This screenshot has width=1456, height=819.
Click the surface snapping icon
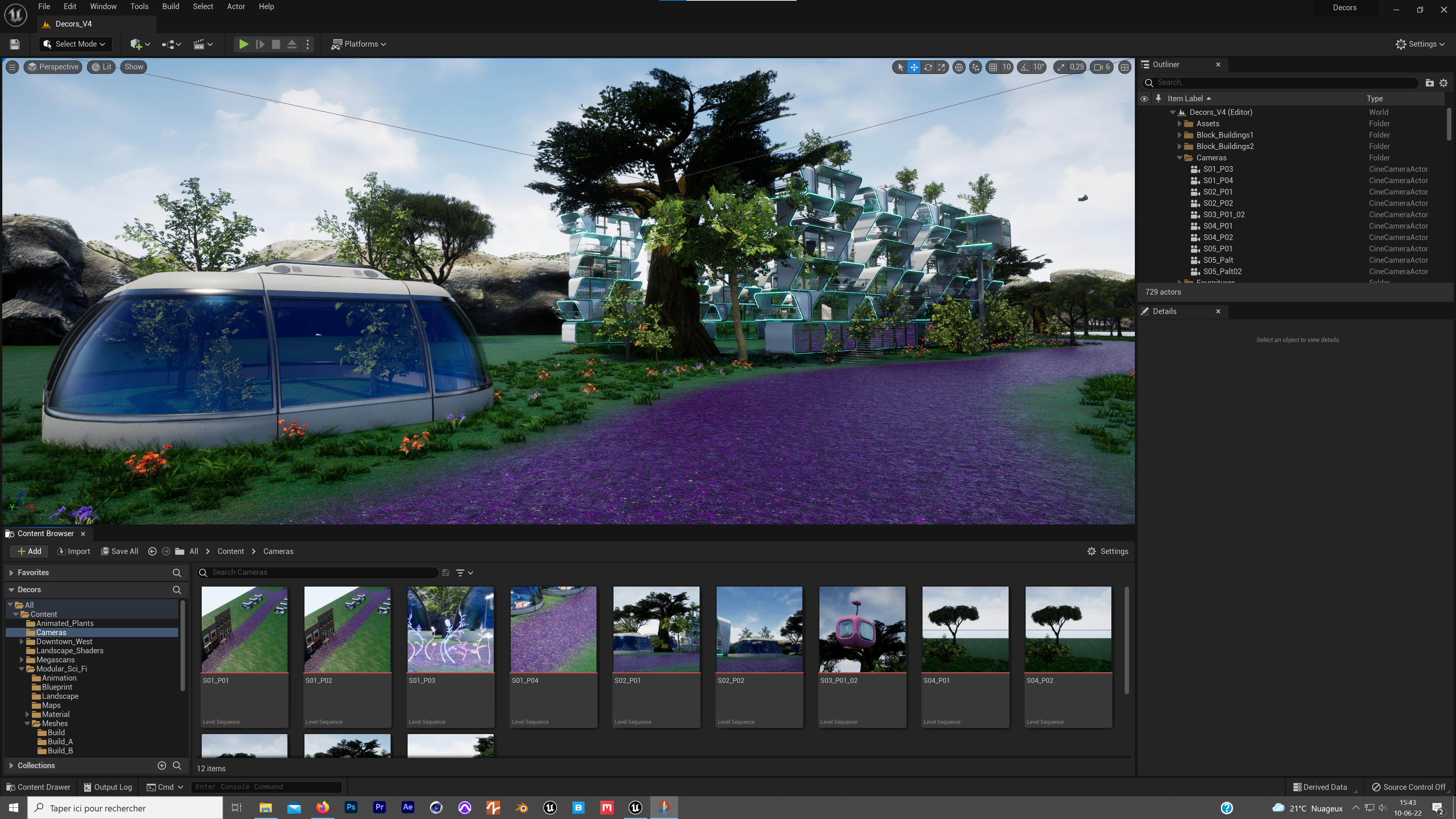coord(976,67)
